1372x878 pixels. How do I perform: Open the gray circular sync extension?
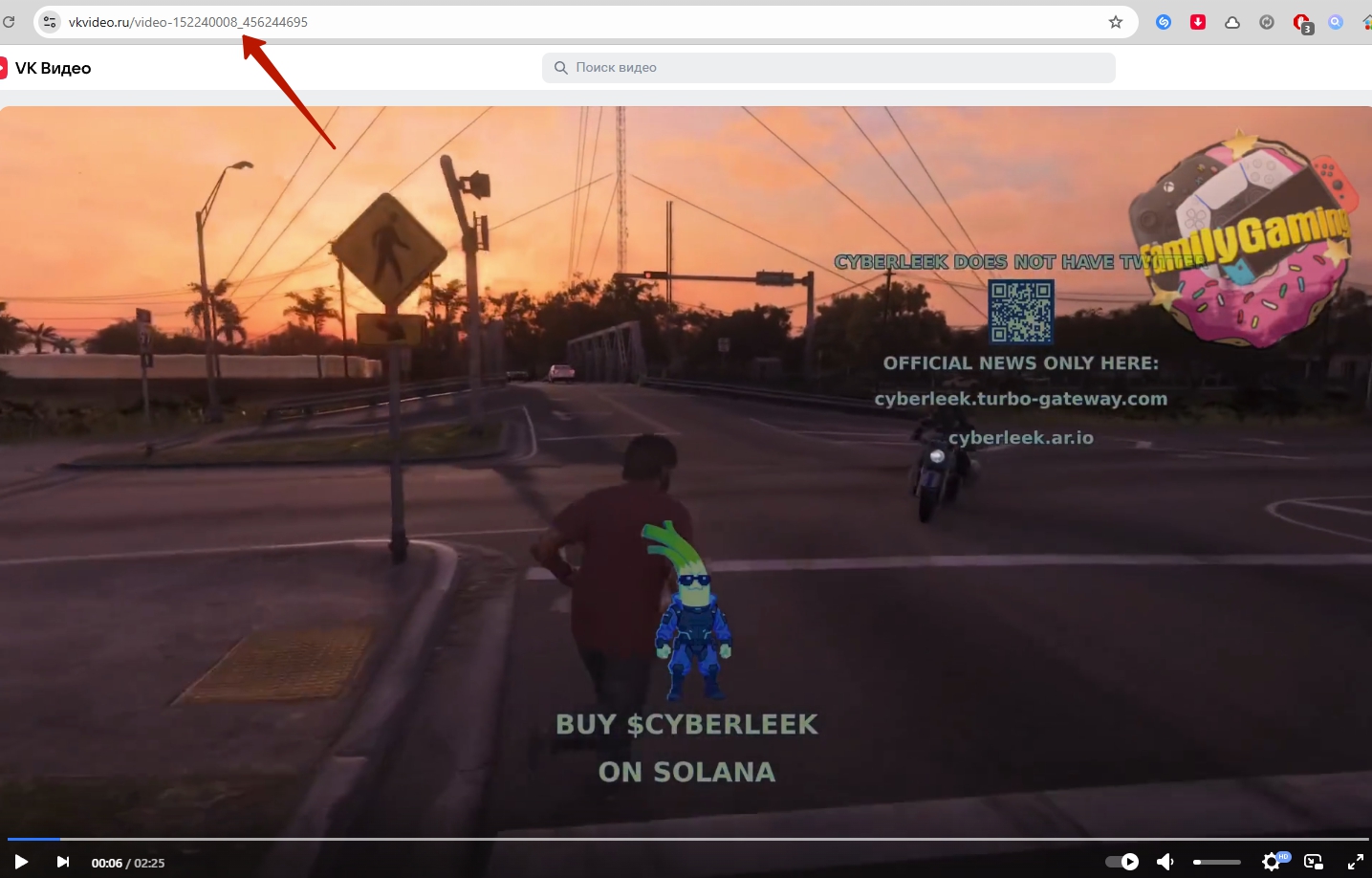tap(1267, 22)
